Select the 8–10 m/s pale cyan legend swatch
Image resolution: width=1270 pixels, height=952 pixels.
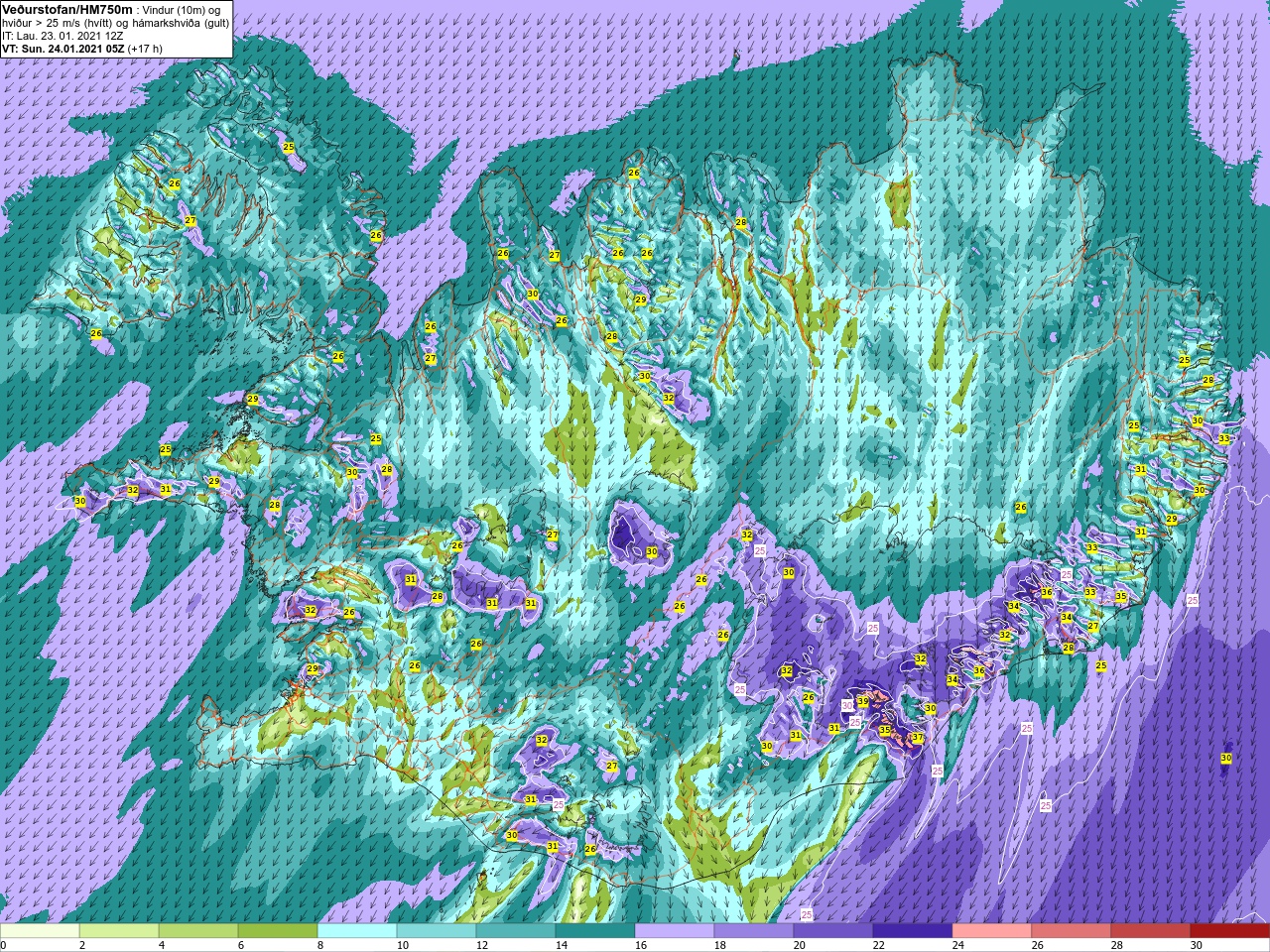coord(357,931)
